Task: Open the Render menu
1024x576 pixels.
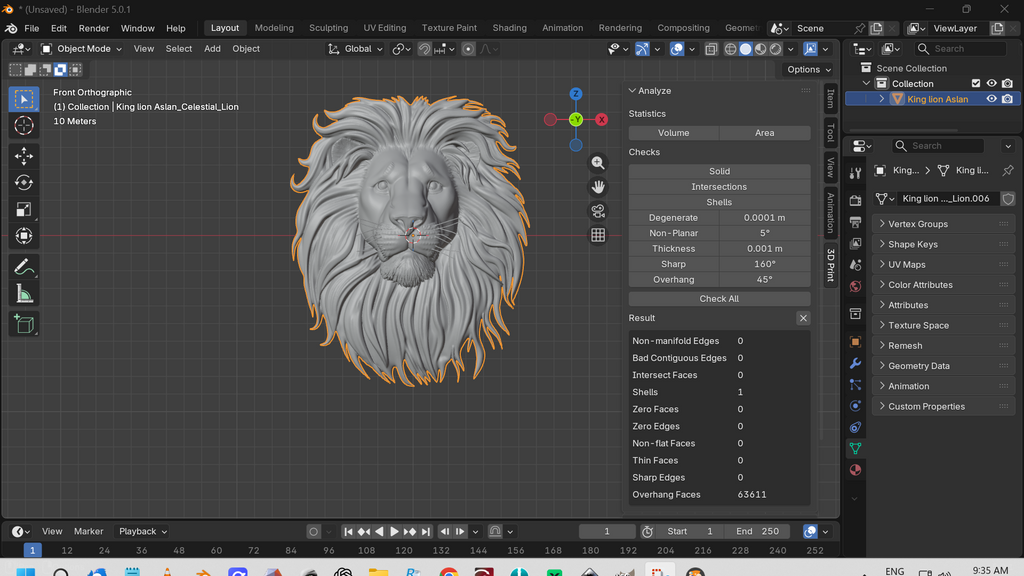Action: (93, 28)
